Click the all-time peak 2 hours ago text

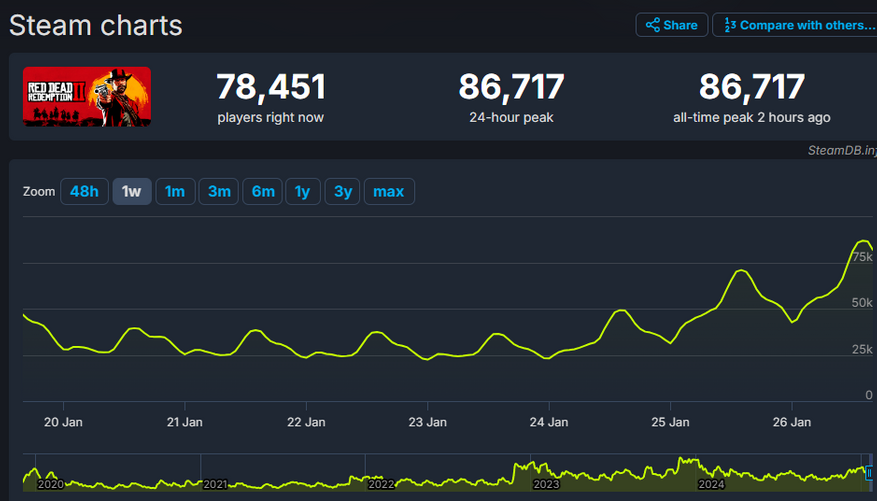752,117
